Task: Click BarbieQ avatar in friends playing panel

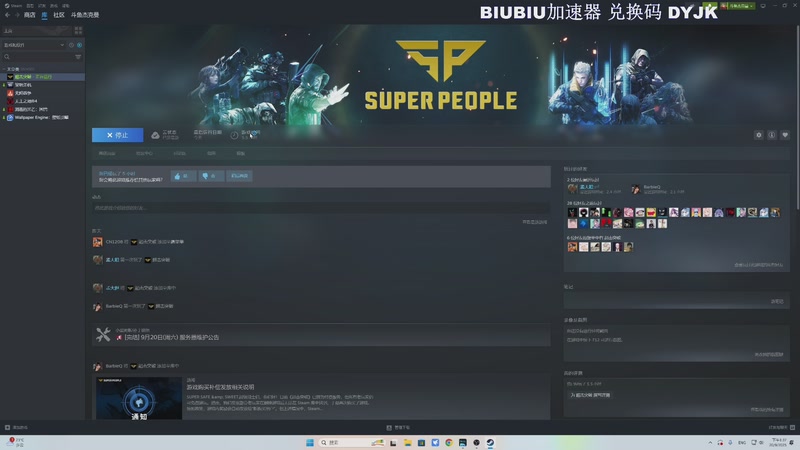Action: 636,189
